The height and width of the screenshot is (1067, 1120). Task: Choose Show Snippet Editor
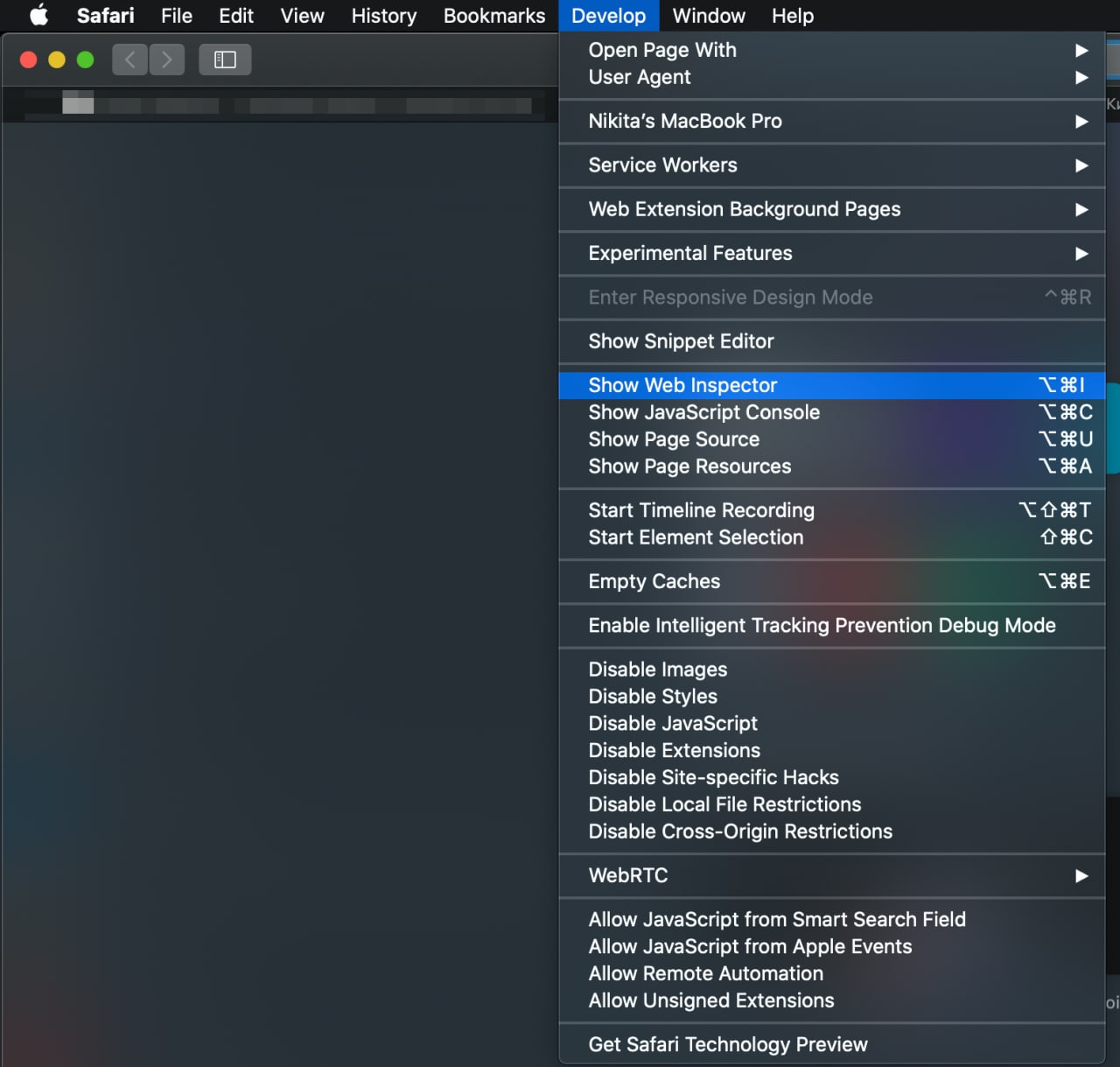point(832,341)
